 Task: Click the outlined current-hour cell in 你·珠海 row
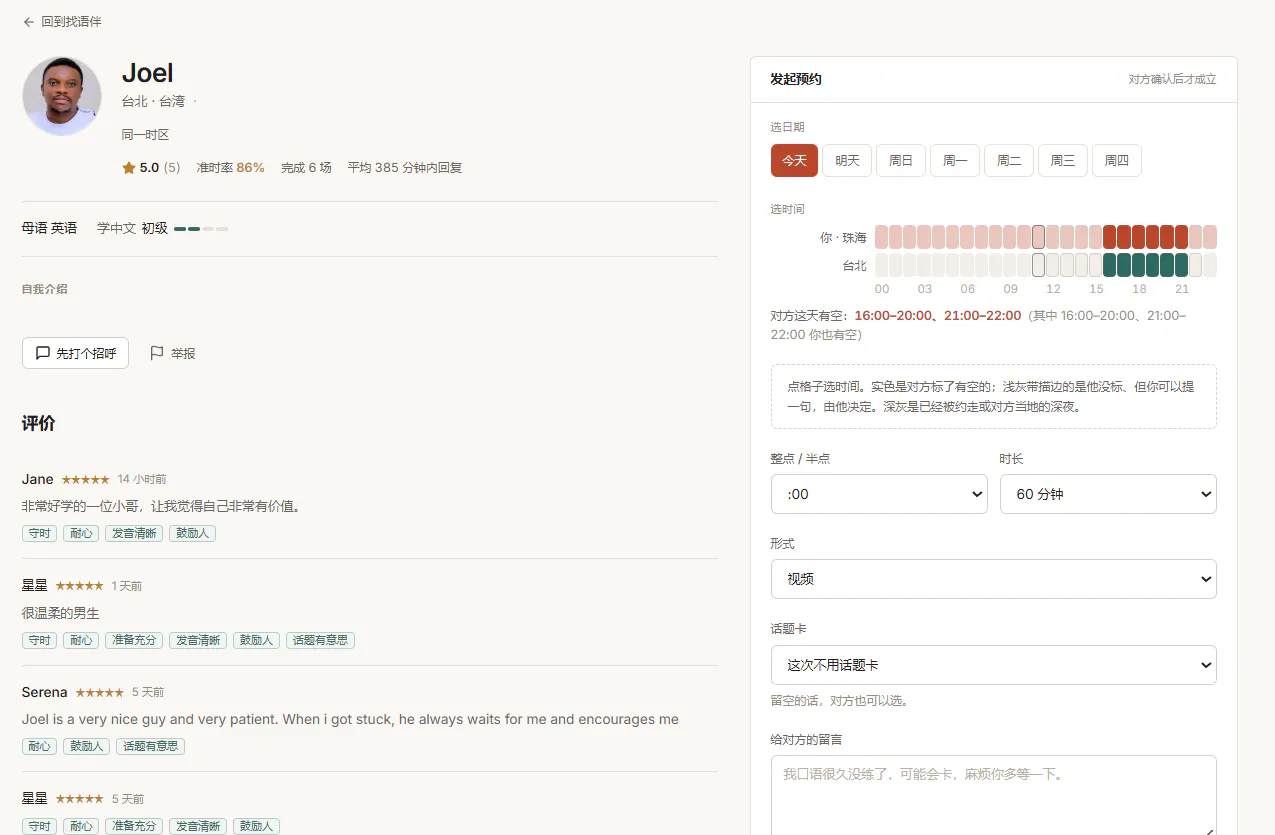coord(1038,237)
